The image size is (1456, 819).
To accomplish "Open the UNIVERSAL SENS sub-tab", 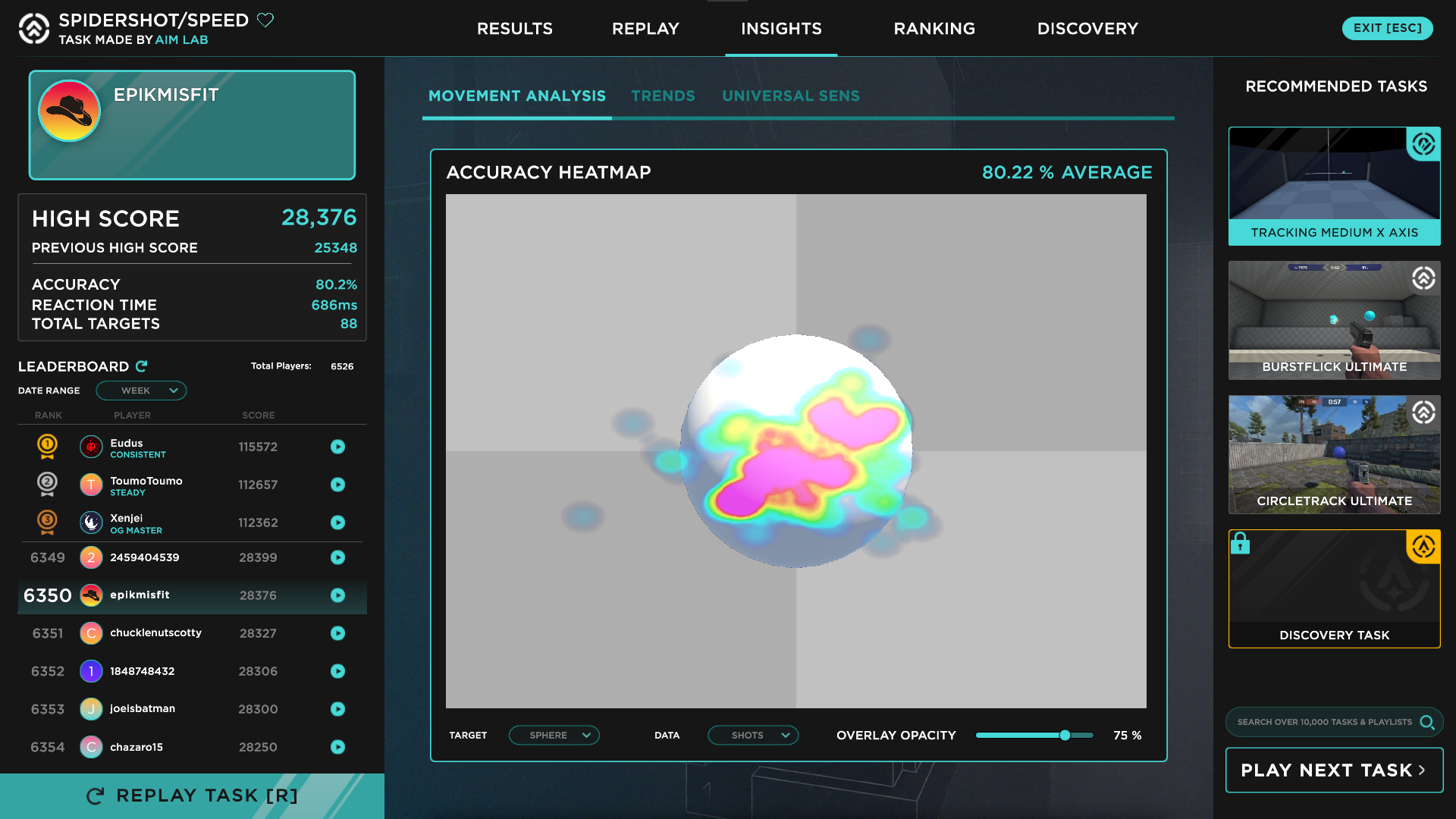I will point(791,96).
